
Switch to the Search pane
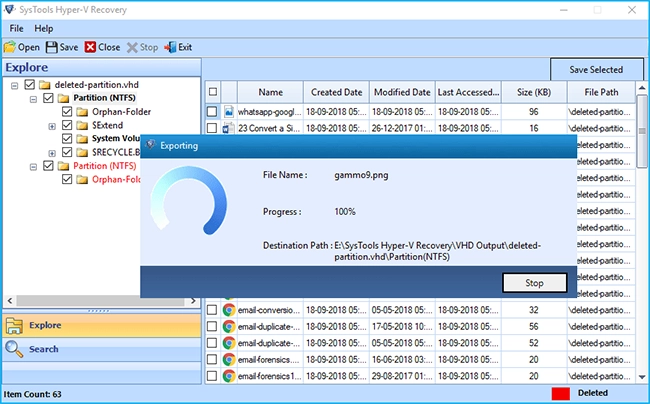click(102, 349)
